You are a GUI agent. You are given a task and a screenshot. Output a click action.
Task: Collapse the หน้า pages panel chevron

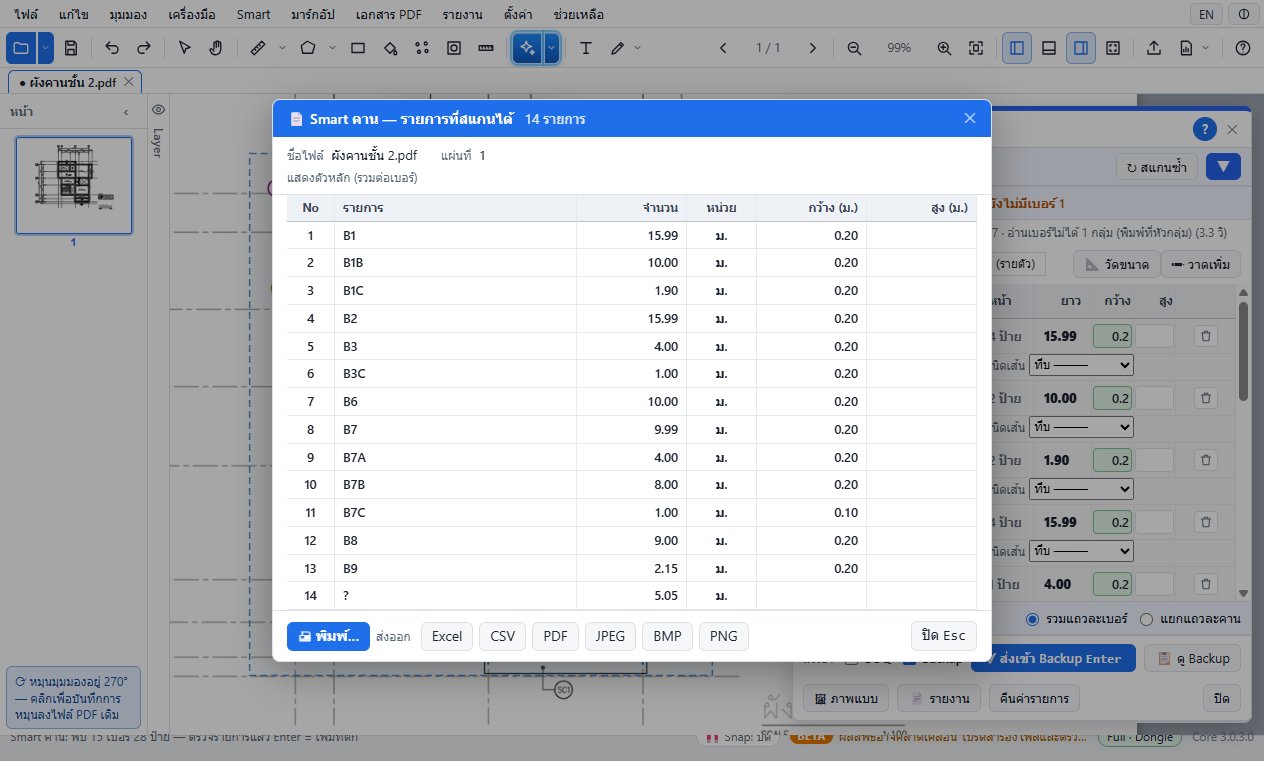point(126,112)
